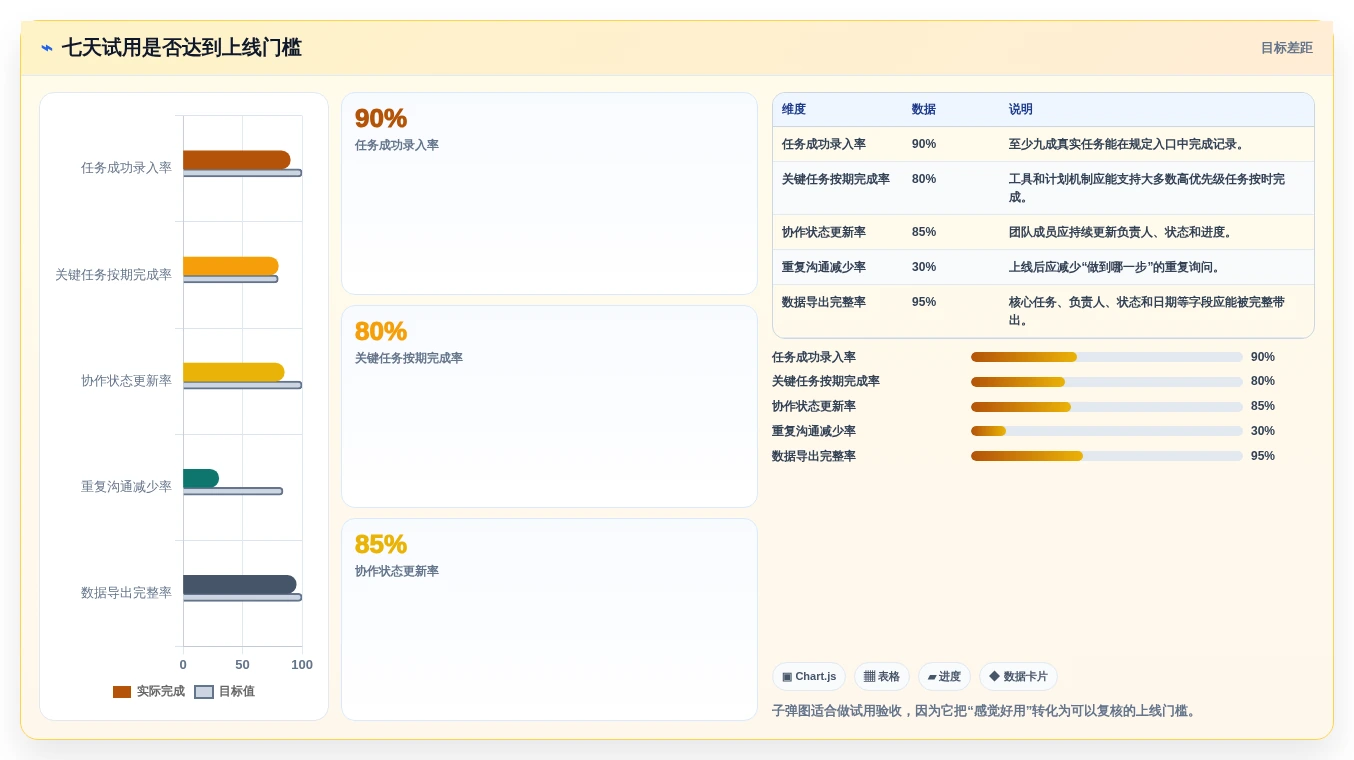Screen dimensions: 1354x760
Task: Click the 重复沟通减少率 chart axis label
Action: [126, 487]
